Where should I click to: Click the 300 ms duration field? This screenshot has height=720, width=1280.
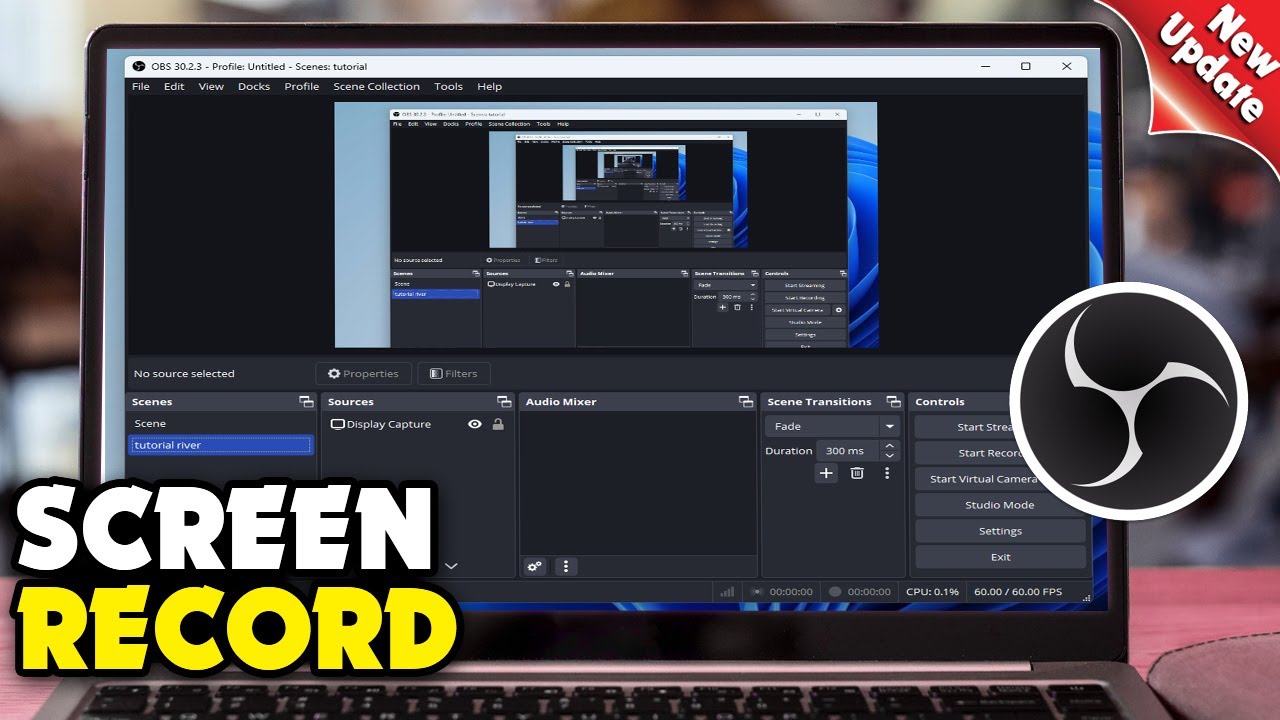click(x=848, y=451)
